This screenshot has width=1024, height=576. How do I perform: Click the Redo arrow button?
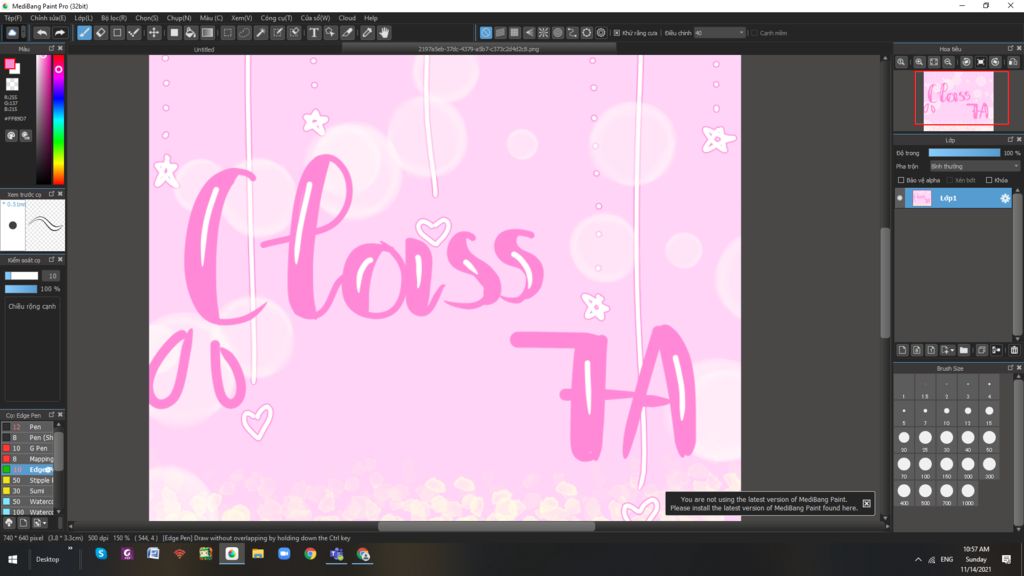pyautogui.click(x=59, y=33)
